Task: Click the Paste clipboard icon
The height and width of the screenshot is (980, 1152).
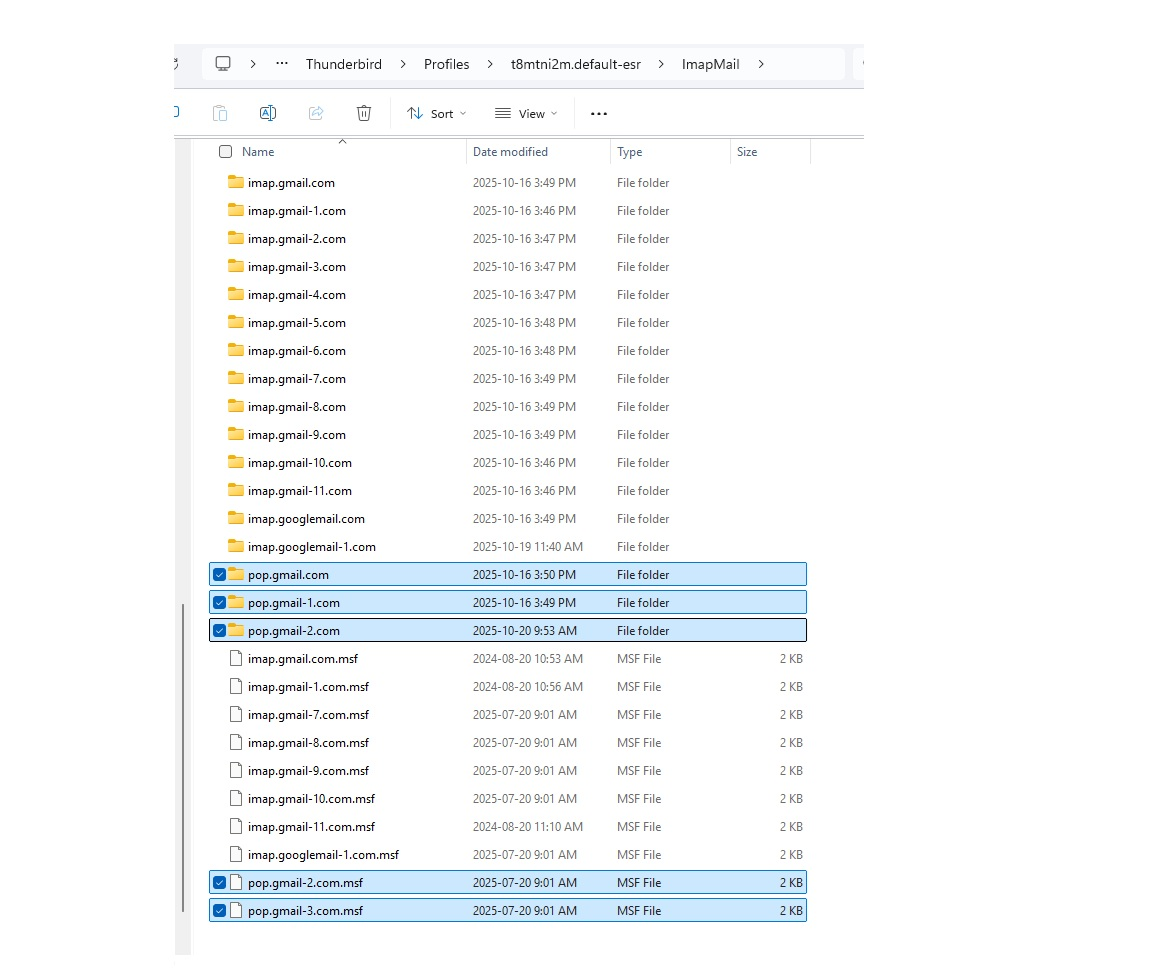Action: (x=220, y=113)
